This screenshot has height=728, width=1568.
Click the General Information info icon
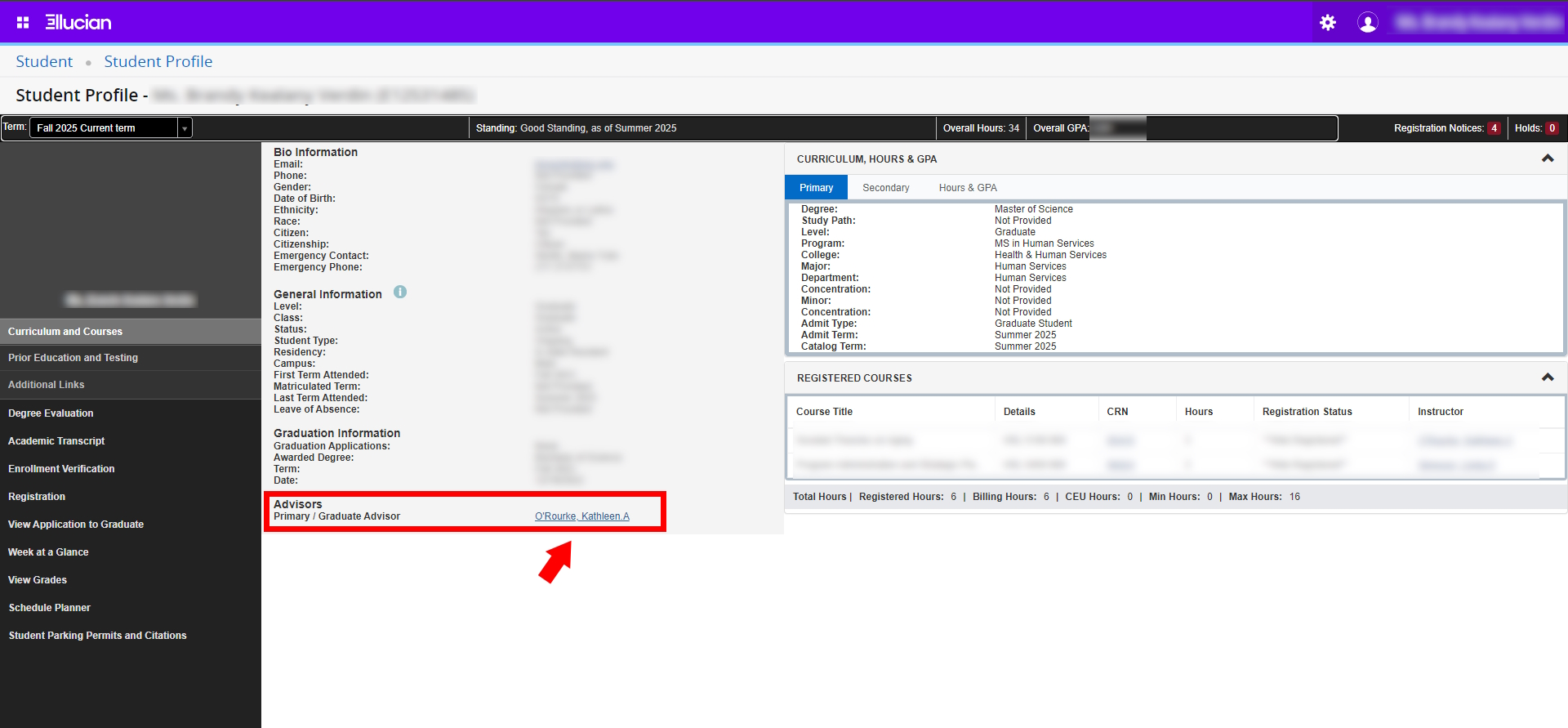pos(400,293)
